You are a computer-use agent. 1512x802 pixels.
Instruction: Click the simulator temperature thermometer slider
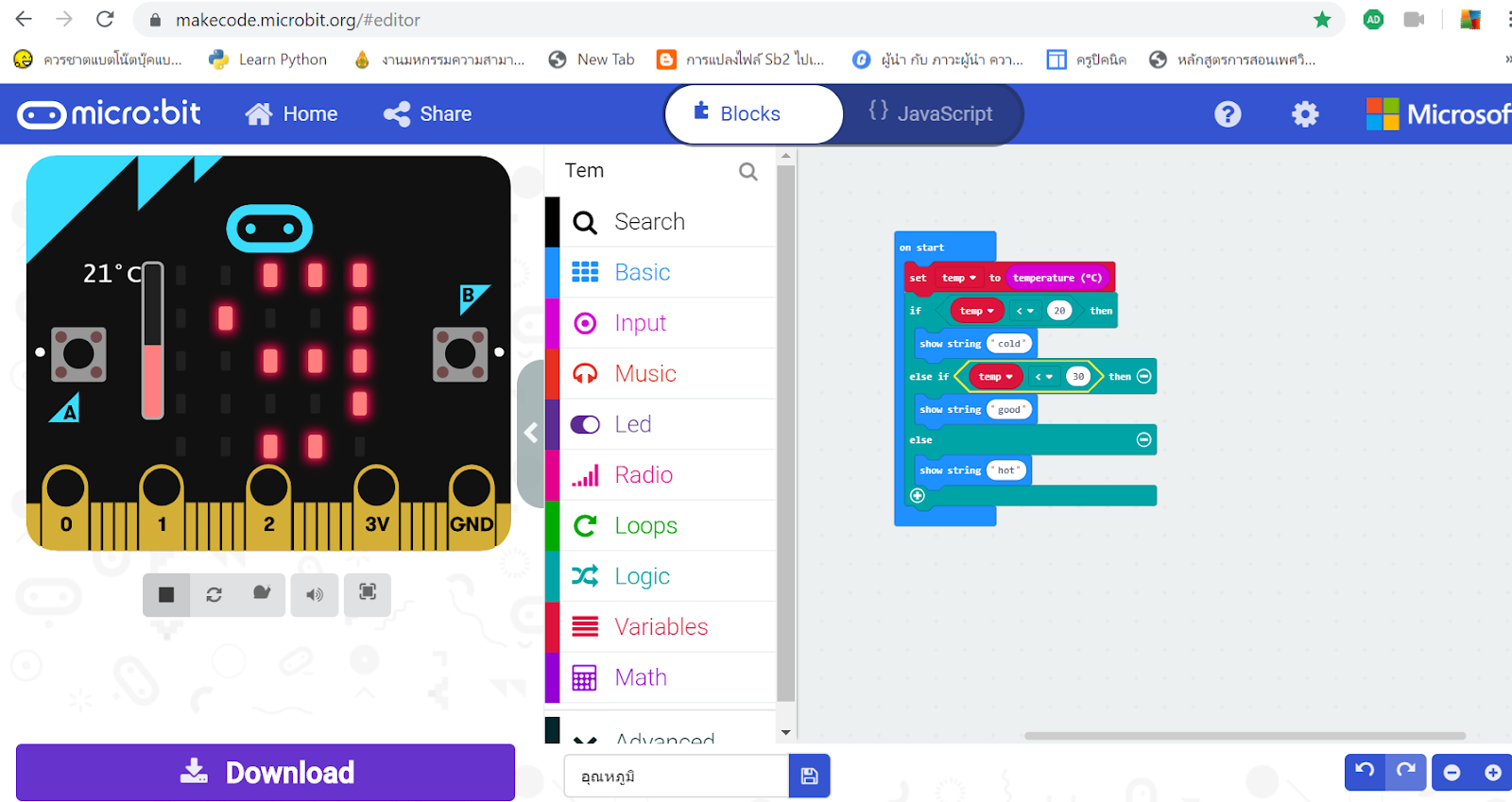click(x=153, y=340)
